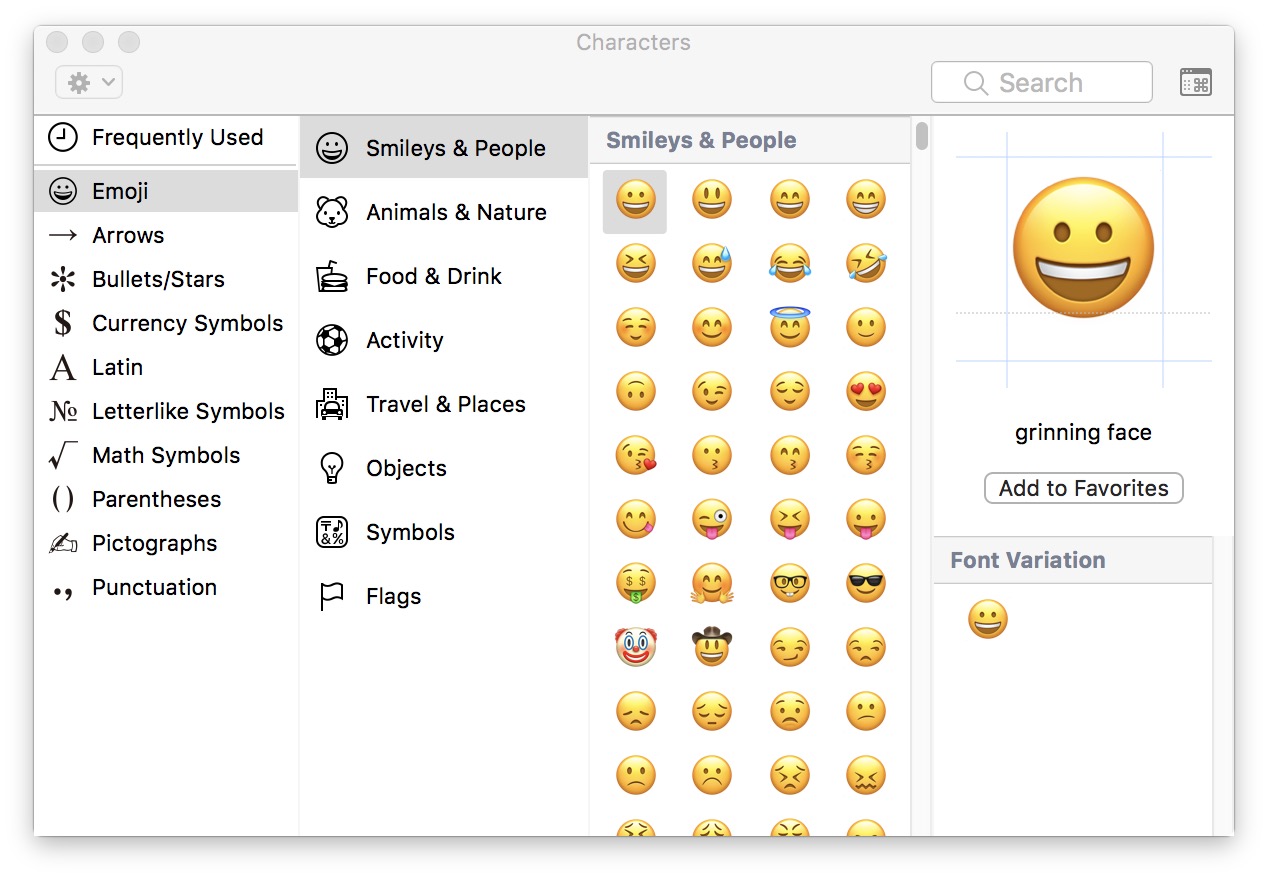Click inside the Search field

pos(1041,82)
